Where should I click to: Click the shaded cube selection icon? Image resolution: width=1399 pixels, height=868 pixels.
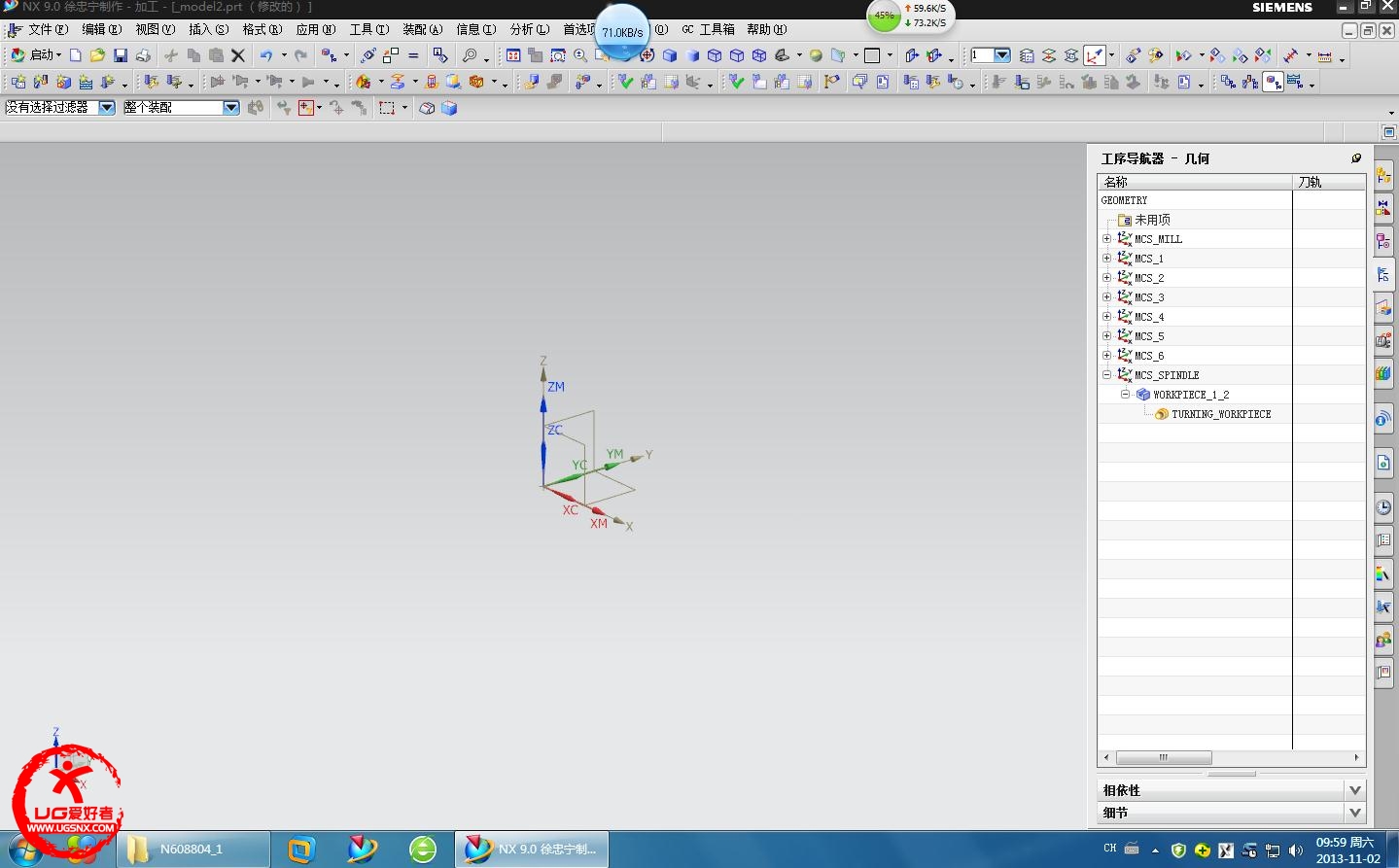coord(449,108)
